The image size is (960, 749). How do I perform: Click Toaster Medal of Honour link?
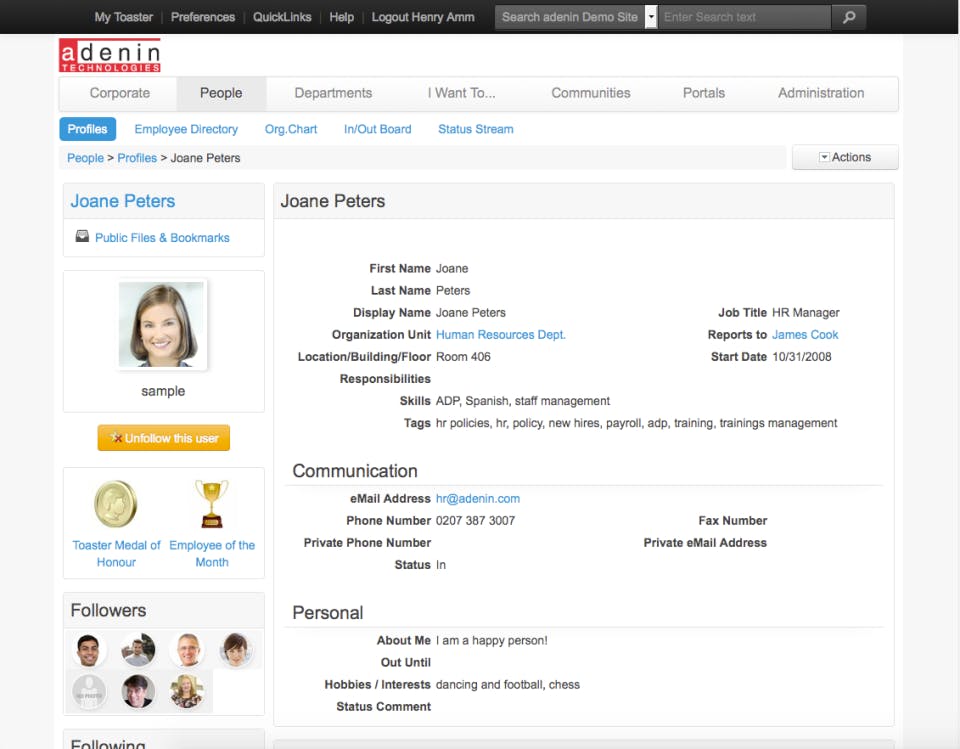tap(116, 554)
